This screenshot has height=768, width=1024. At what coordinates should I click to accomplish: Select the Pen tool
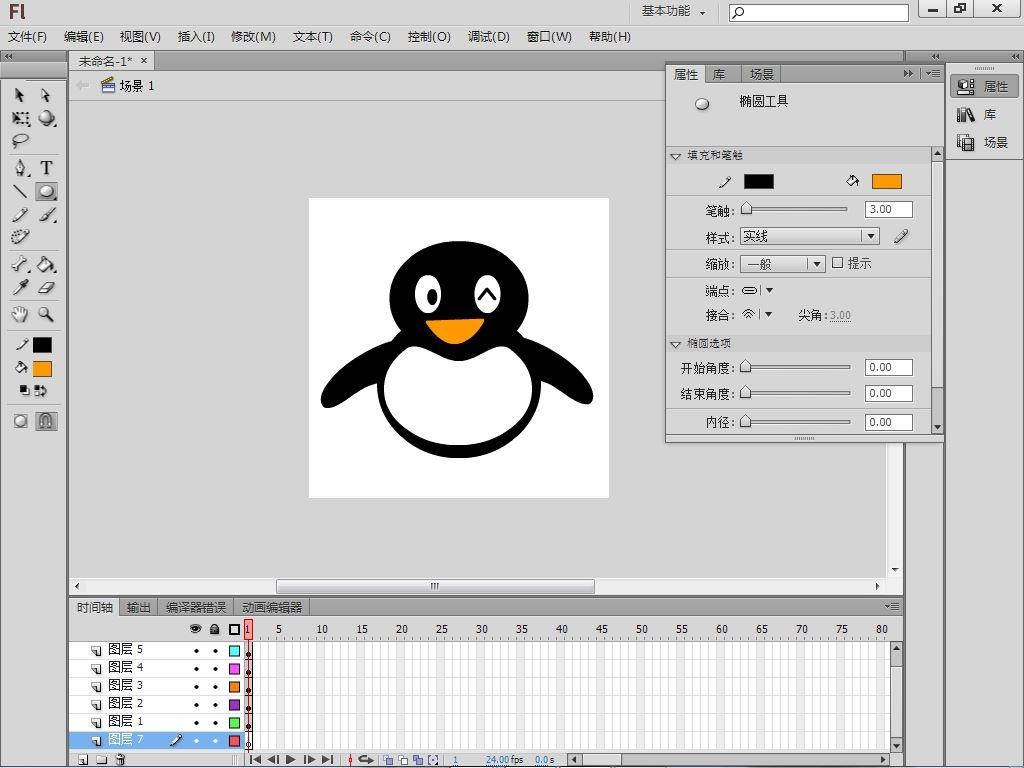click(x=21, y=168)
